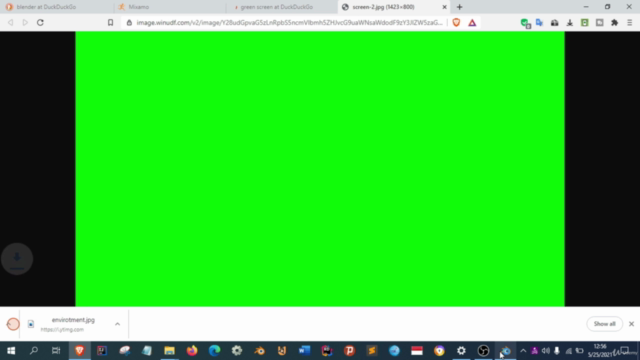Expand envirotment.jpg download options chevron
Image resolution: width=640 pixels, height=360 pixels.
tap(117, 324)
